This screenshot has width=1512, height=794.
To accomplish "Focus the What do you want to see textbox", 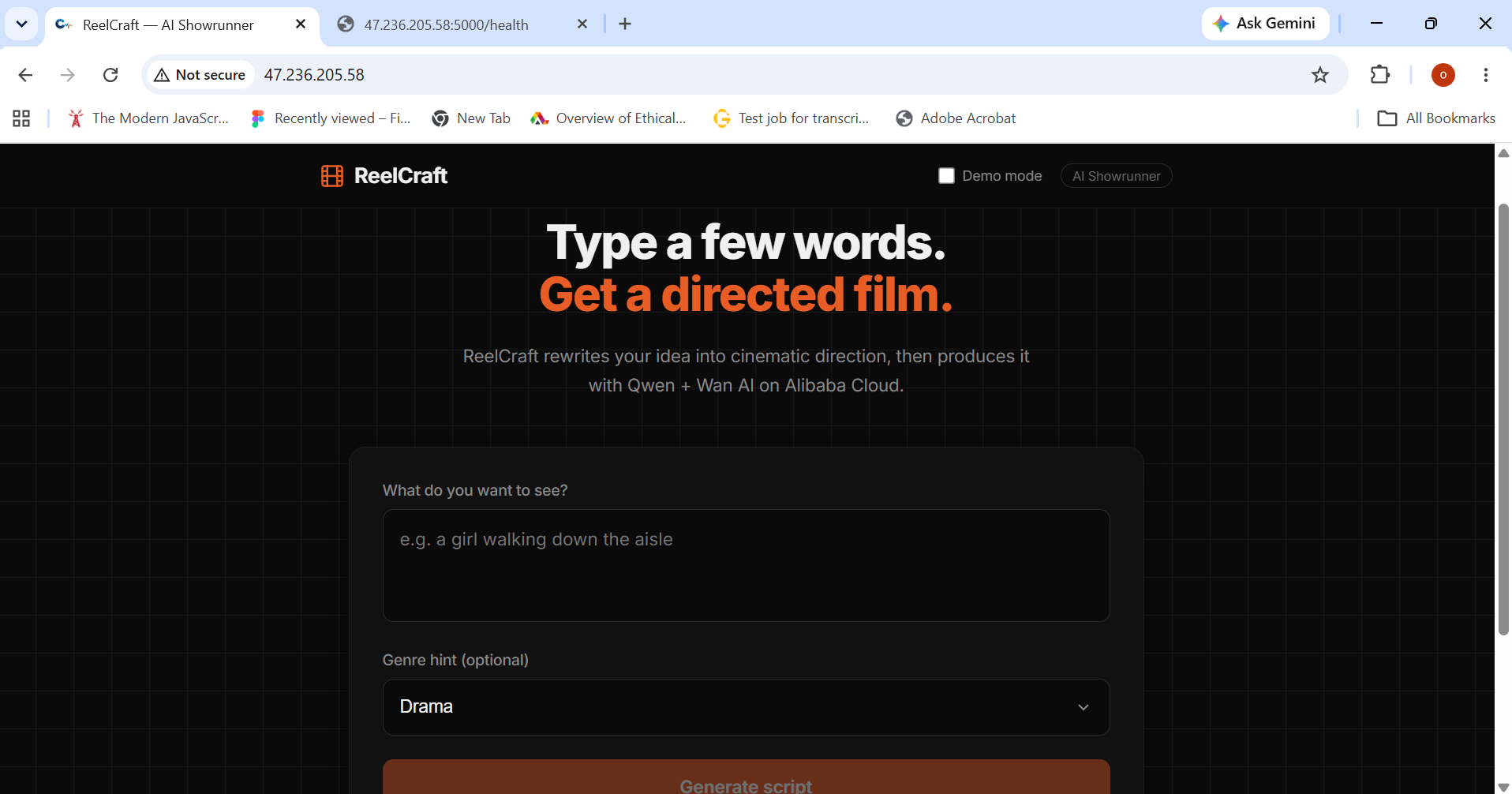I will (x=746, y=565).
